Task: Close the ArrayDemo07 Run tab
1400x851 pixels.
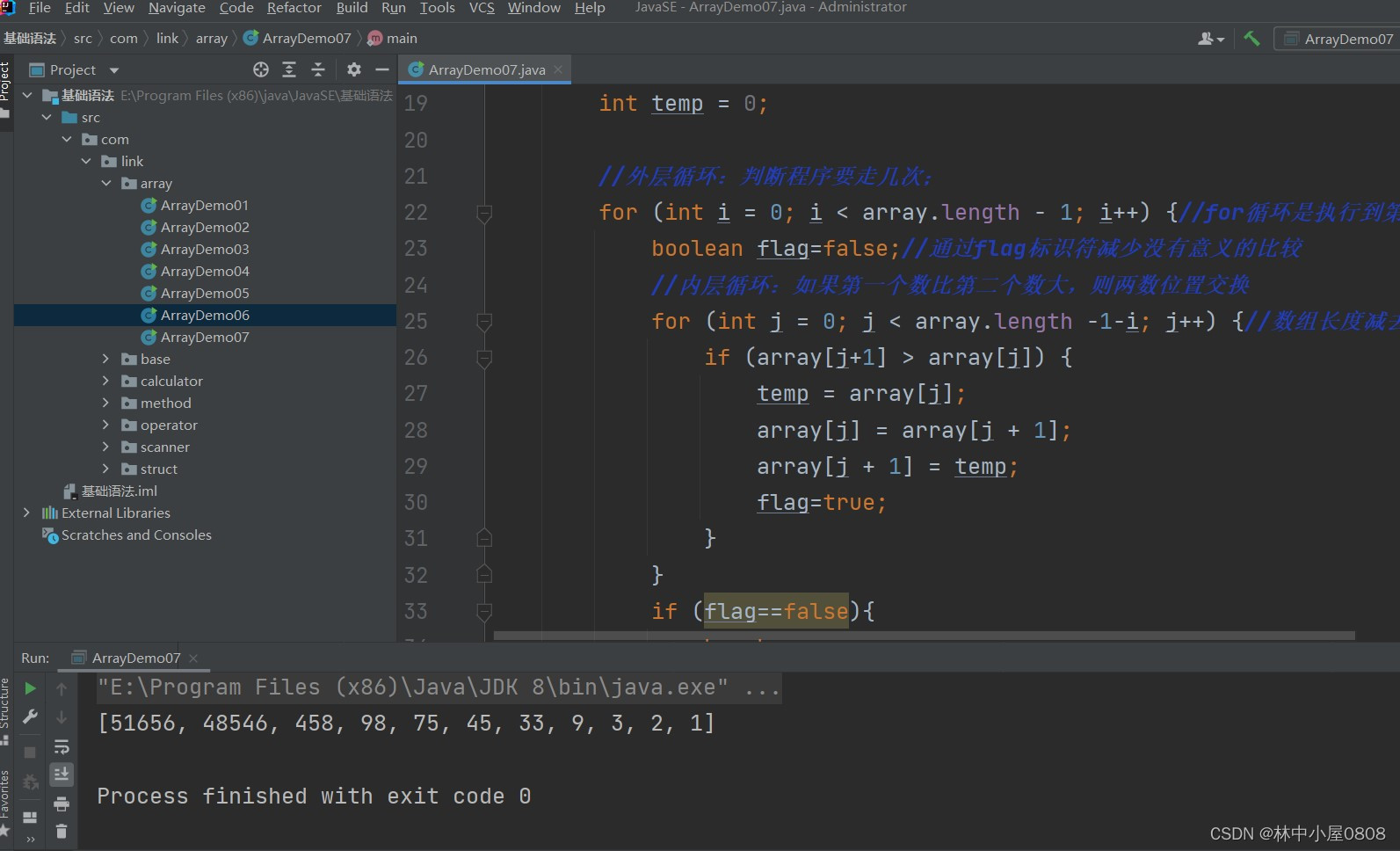Action: click(x=193, y=658)
